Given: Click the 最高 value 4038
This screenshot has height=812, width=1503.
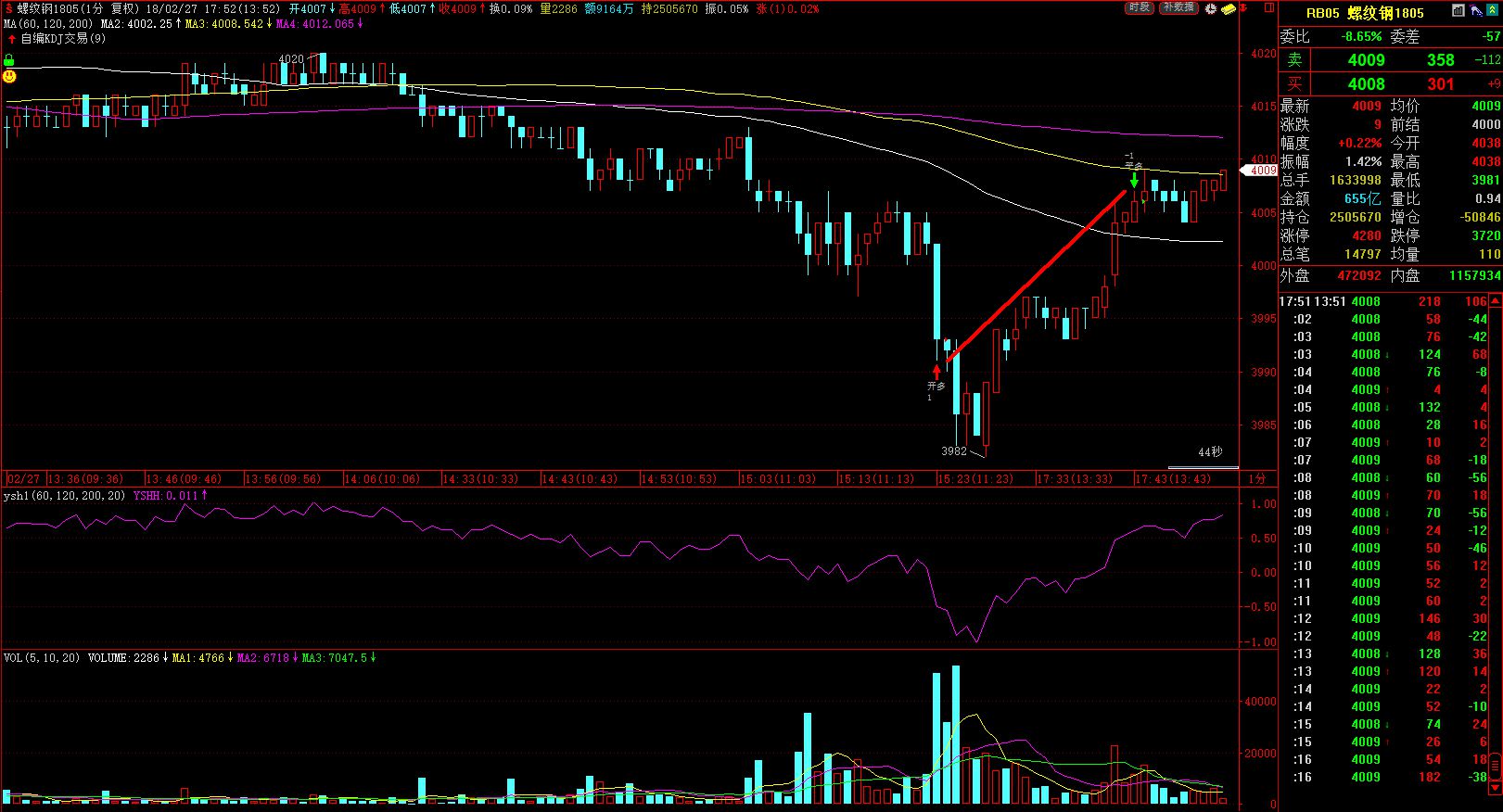Looking at the screenshot, I should click(x=1485, y=161).
